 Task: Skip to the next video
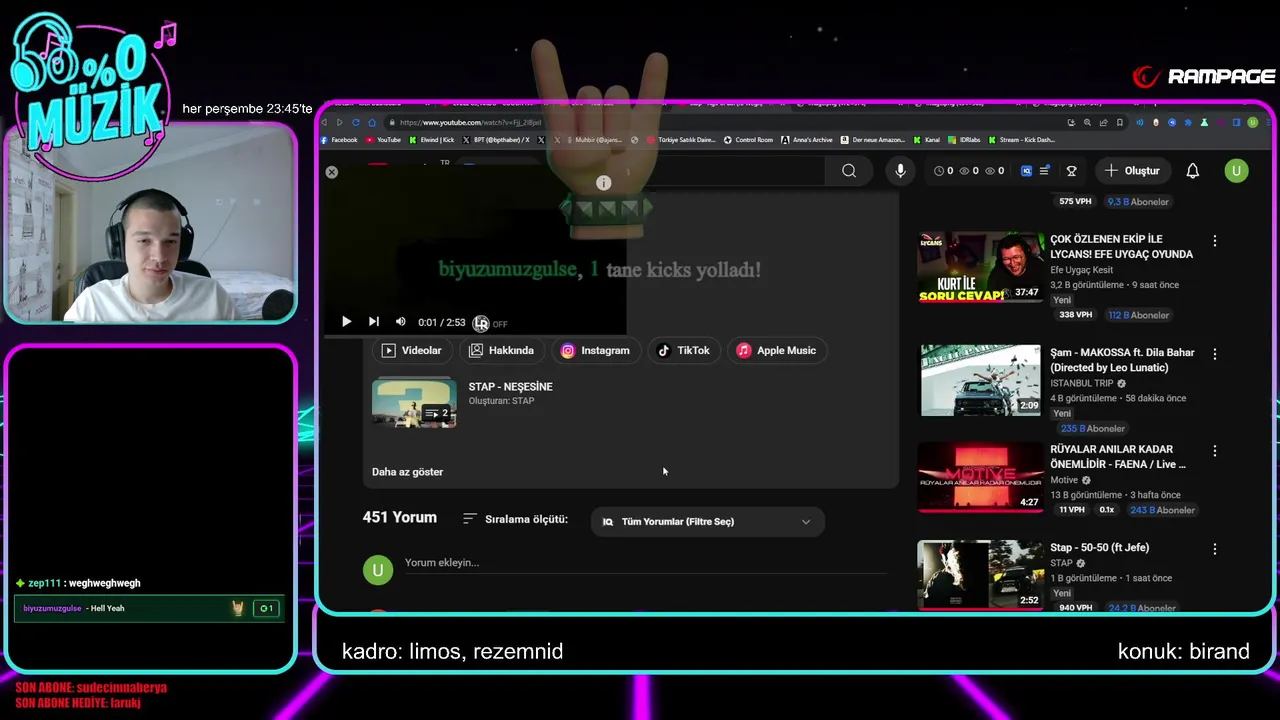tap(373, 322)
